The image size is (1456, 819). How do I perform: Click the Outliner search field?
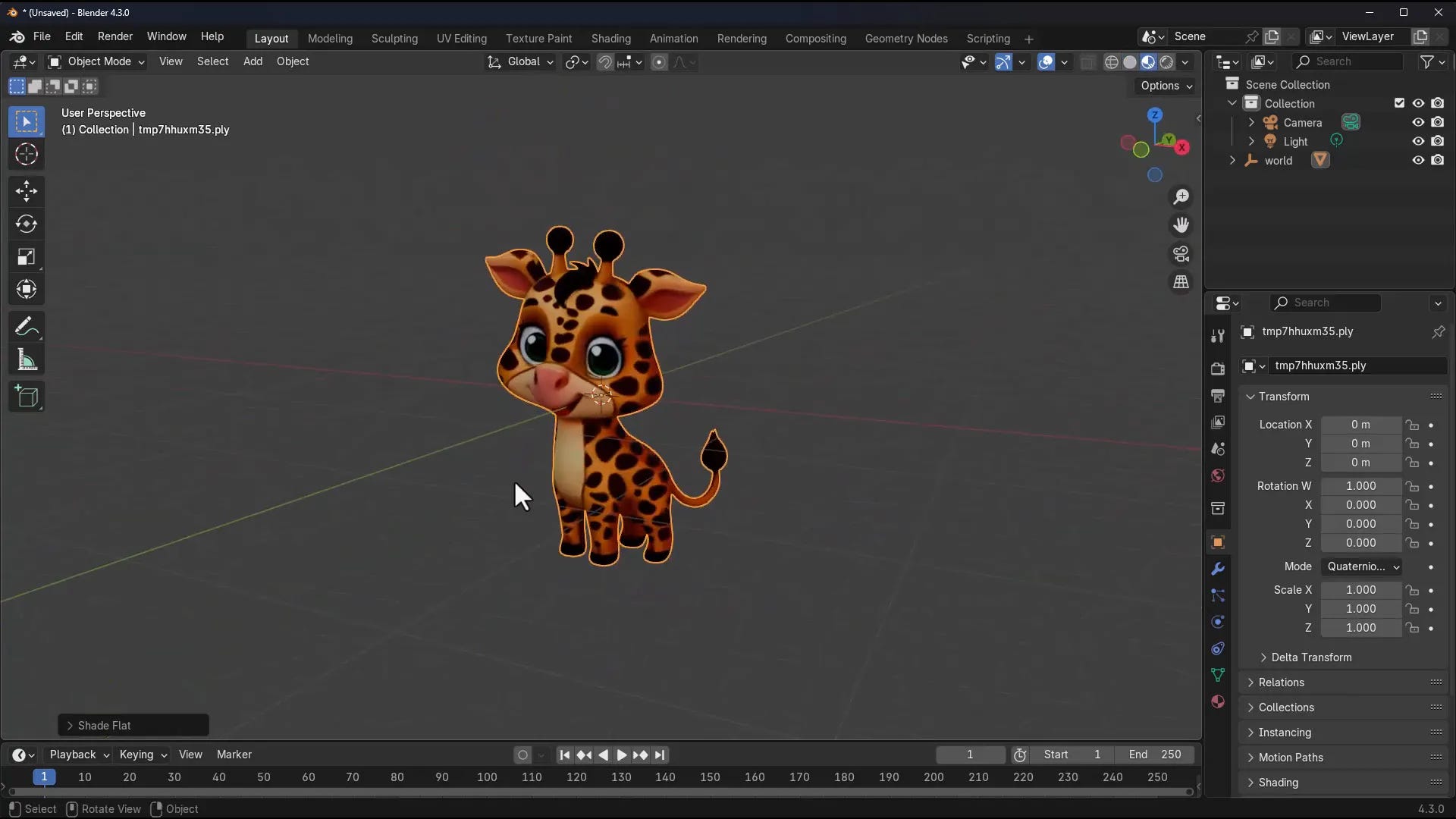click(x=1348, y=61)
